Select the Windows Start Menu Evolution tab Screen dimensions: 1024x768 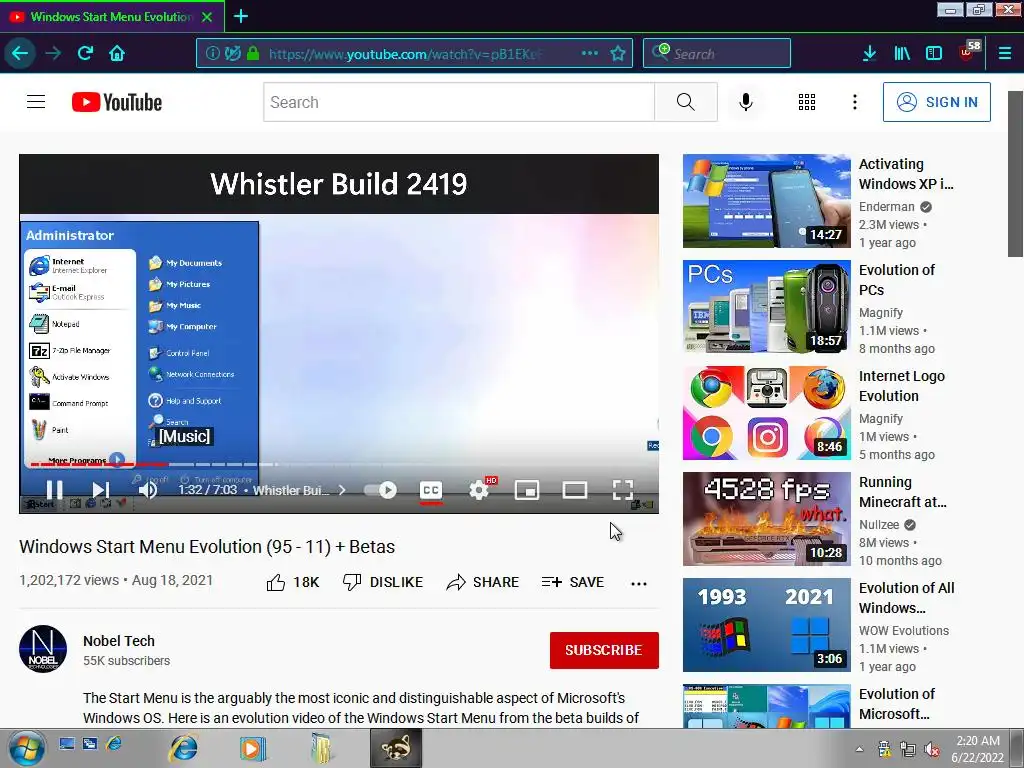tap(112, 16)
